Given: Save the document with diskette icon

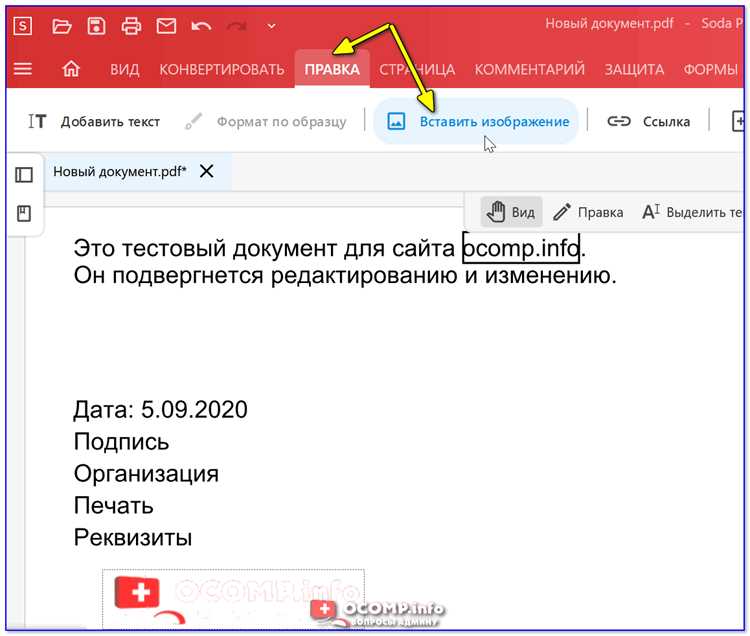Looking at the screenshot, I should tap(97, 26).
